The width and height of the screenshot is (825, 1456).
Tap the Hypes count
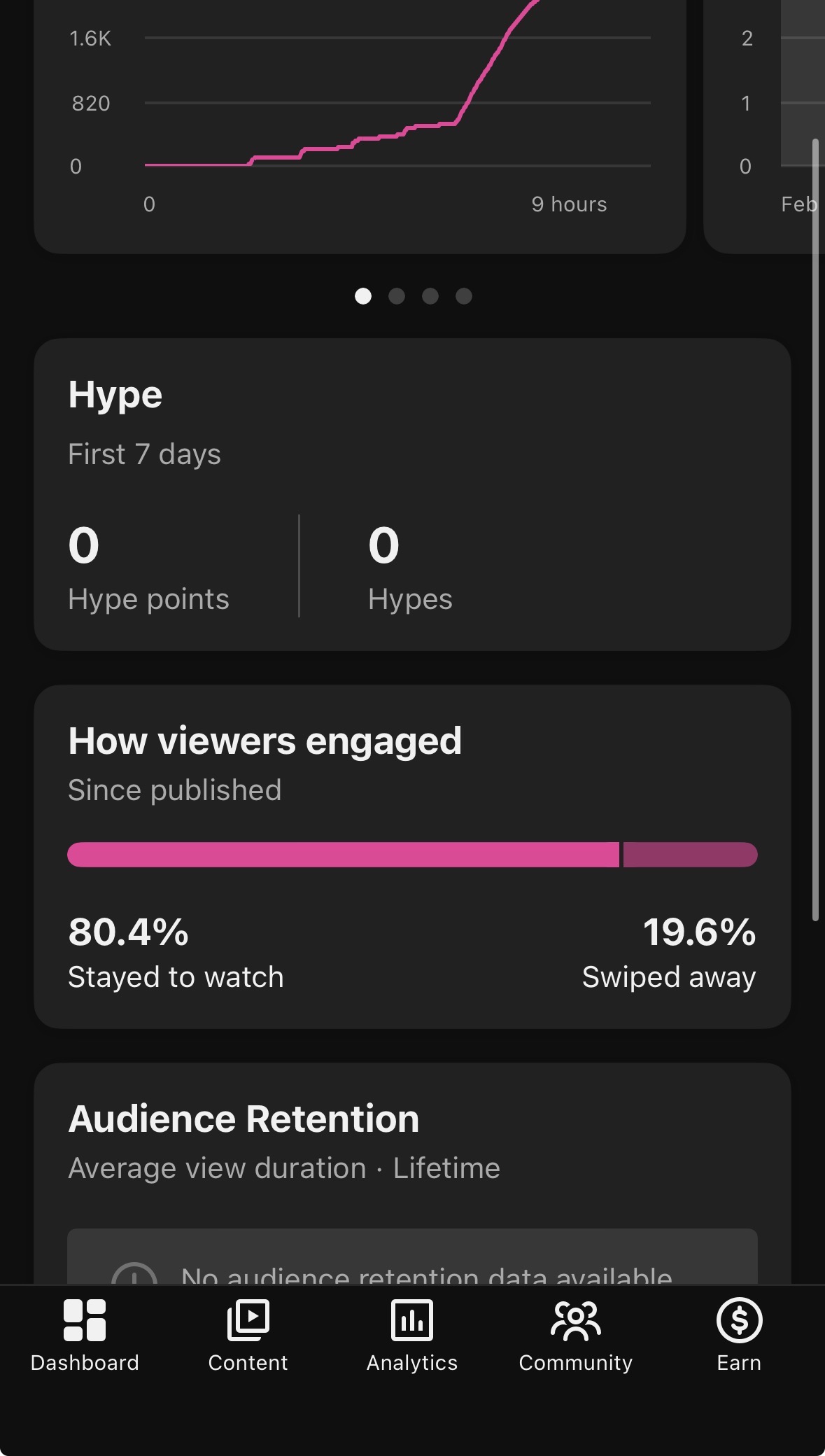tap(384, 545)
